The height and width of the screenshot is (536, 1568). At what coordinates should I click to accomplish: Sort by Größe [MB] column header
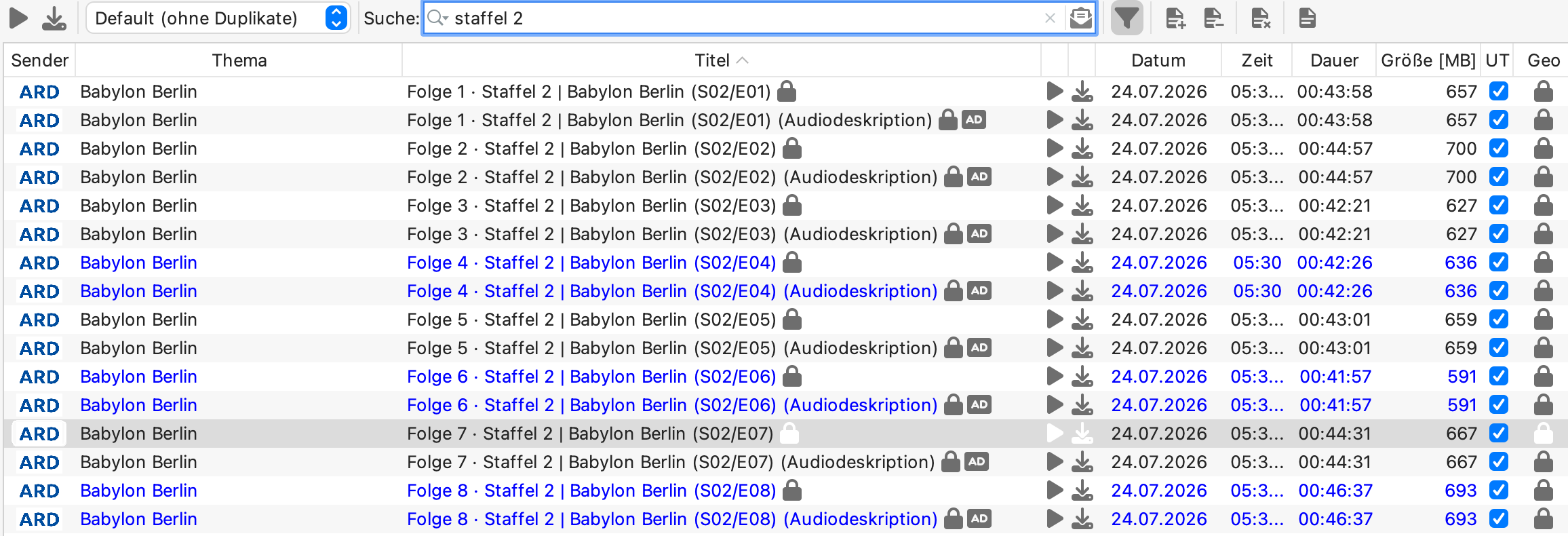click(x=1428, y=60)
